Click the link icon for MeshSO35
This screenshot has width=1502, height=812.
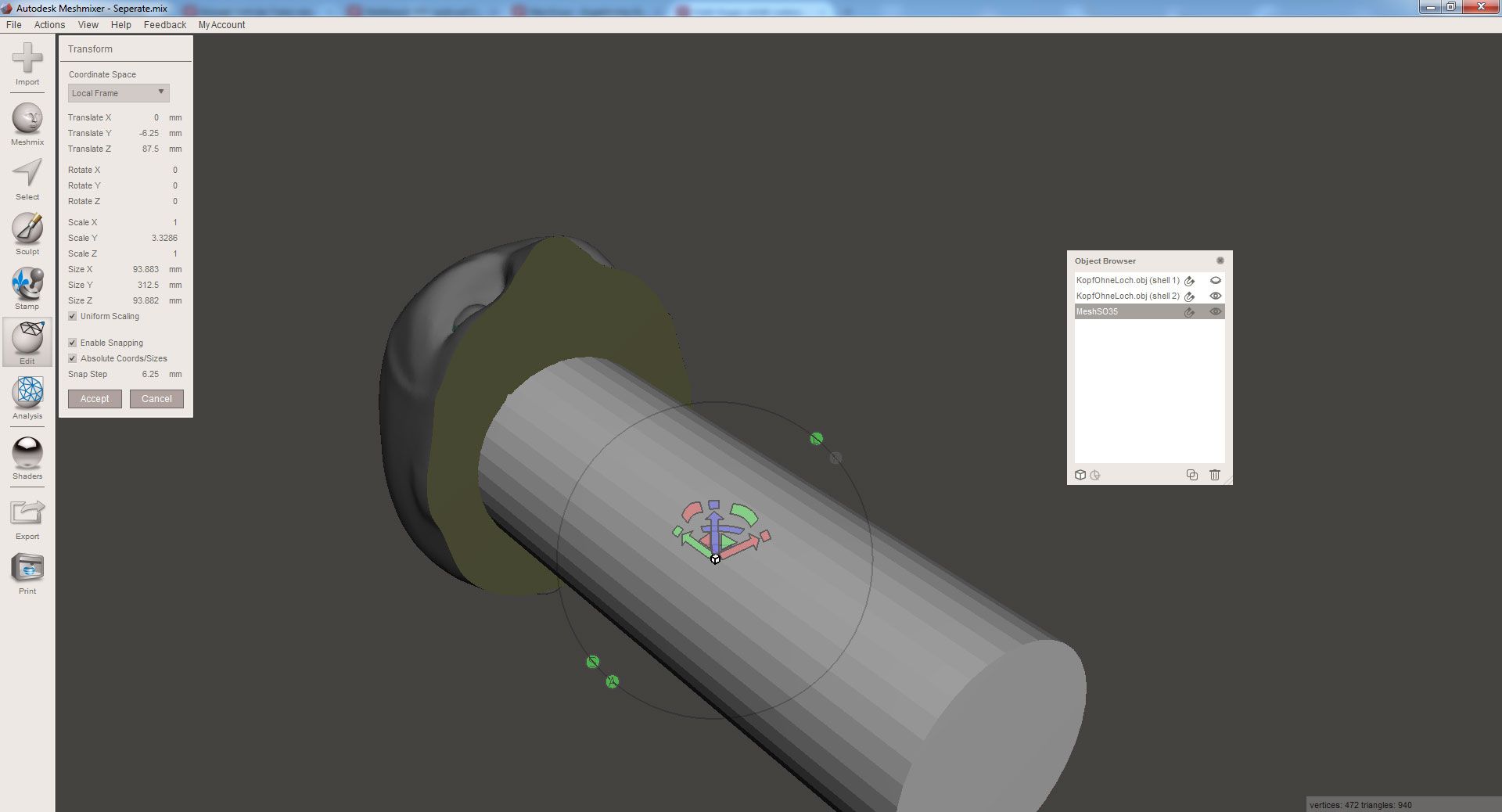(1189, 312)
